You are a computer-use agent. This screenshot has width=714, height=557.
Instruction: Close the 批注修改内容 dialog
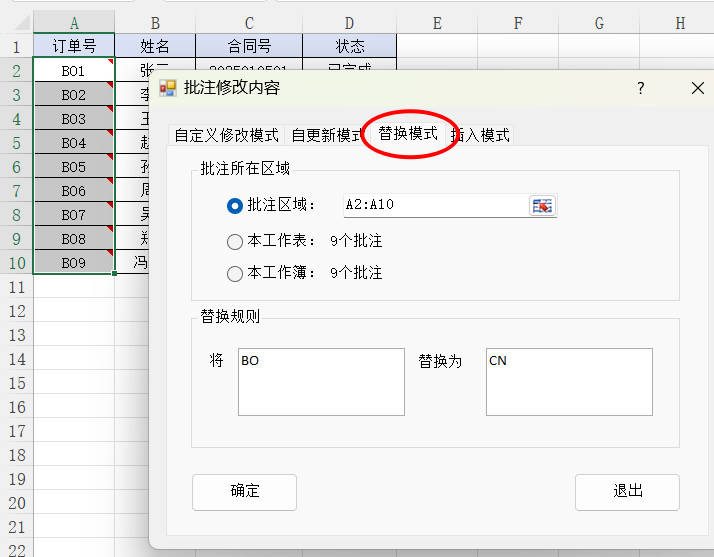(698, 88)
